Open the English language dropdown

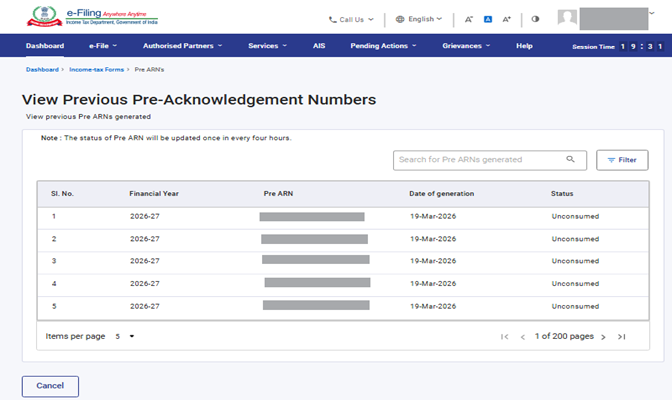pyautogui.click(x=419, y=18)
